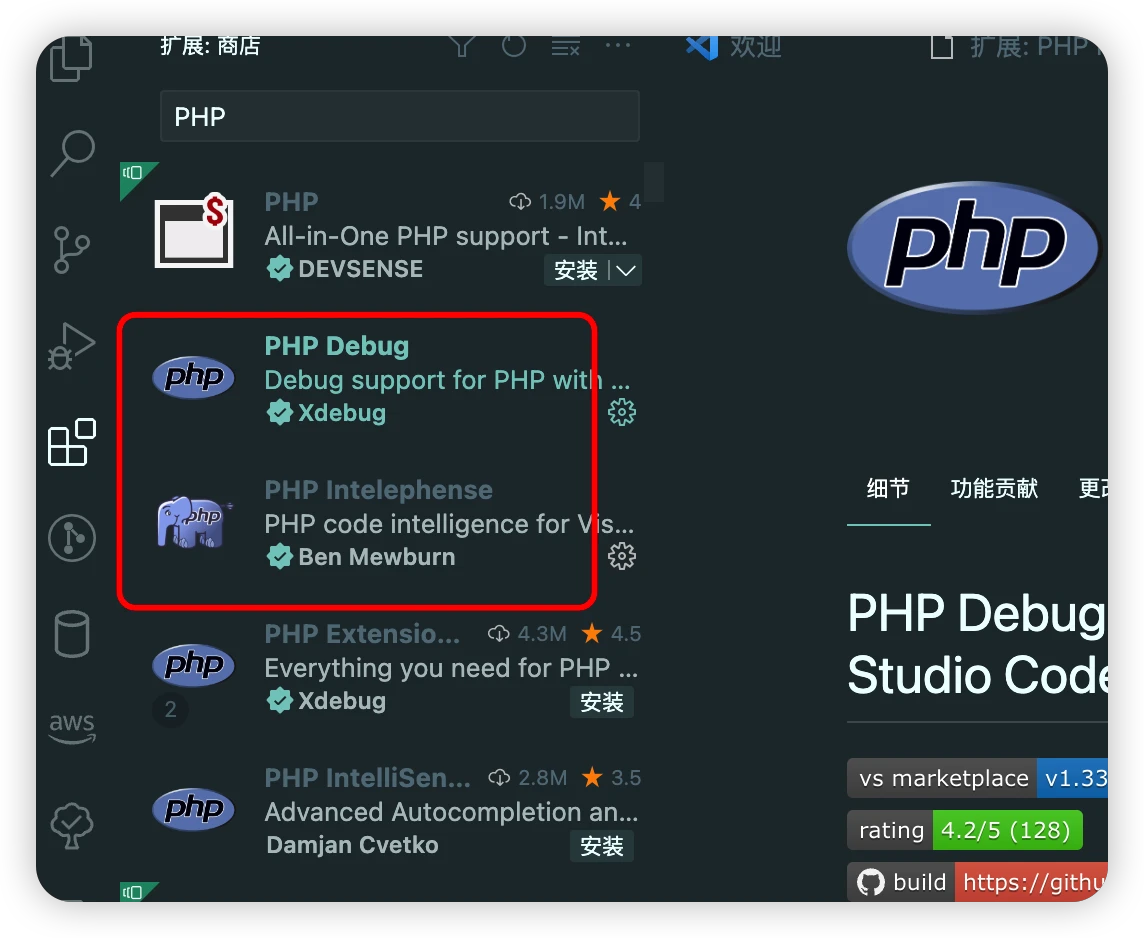Click the "Debug support for PHP" description
The width and height of the screenshot is (1144, 938).
click(447, 379)
